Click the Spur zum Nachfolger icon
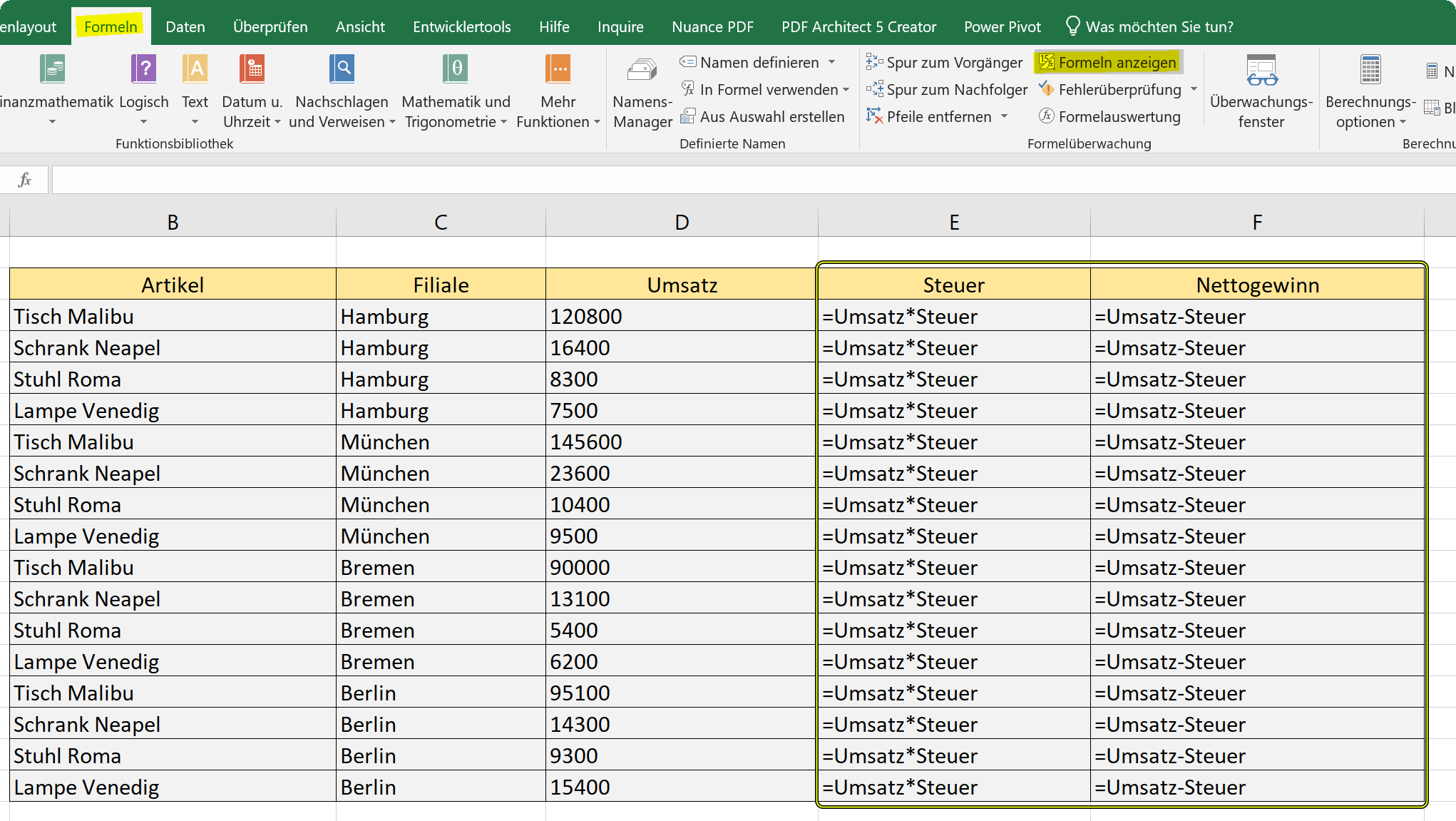Image resolution: width=1456 pixels, height=821 pixels. coord(874,89)
